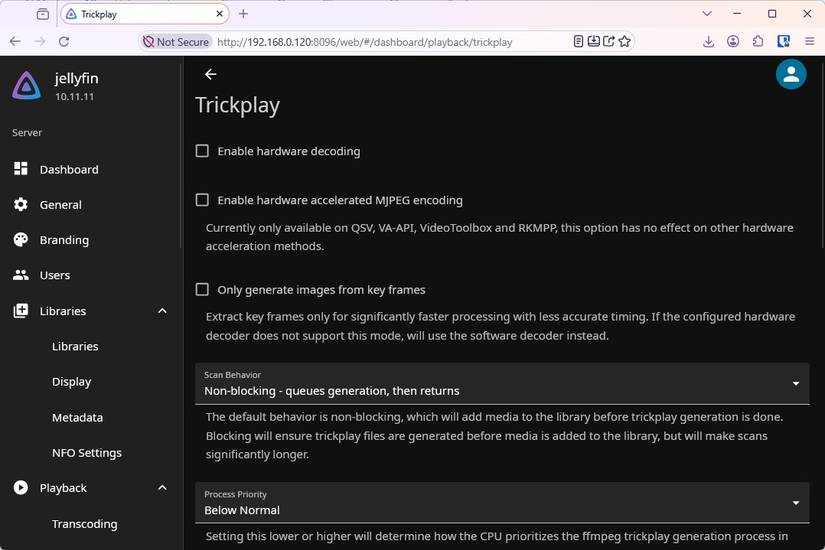The width and height of the screenshot is (825, 550).
Task: Click the page vertical scrollbar
Action: 822,158
